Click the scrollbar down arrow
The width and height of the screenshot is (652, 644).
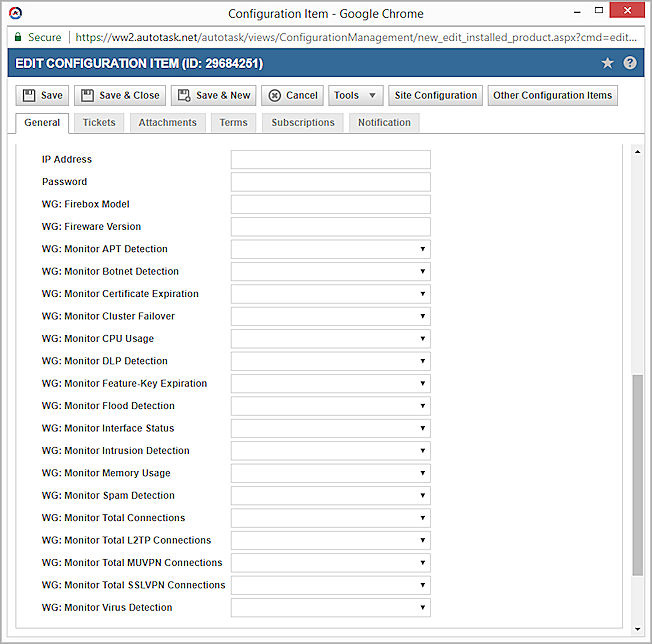pos(637,629)
